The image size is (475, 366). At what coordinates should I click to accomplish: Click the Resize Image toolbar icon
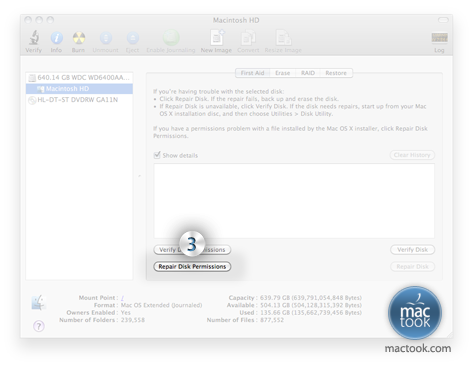[283, 37]
